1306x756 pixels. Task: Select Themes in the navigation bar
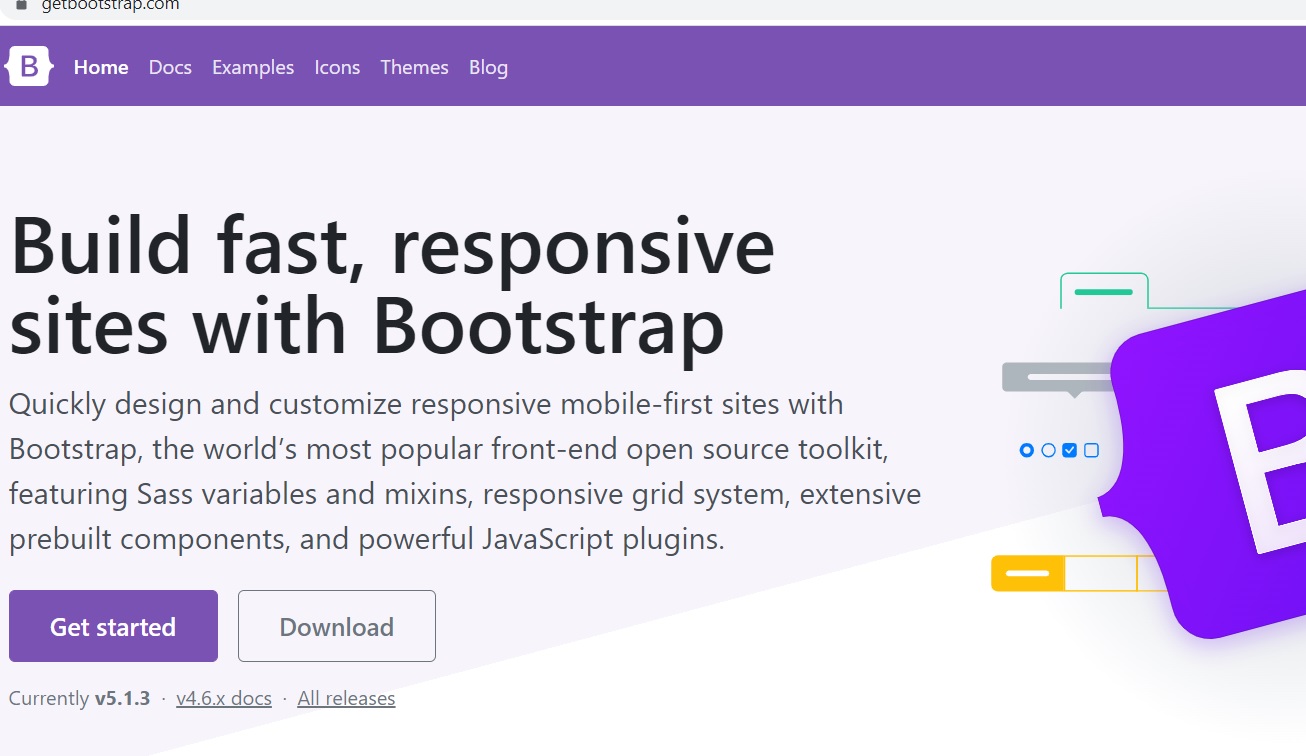coord(414,67)
